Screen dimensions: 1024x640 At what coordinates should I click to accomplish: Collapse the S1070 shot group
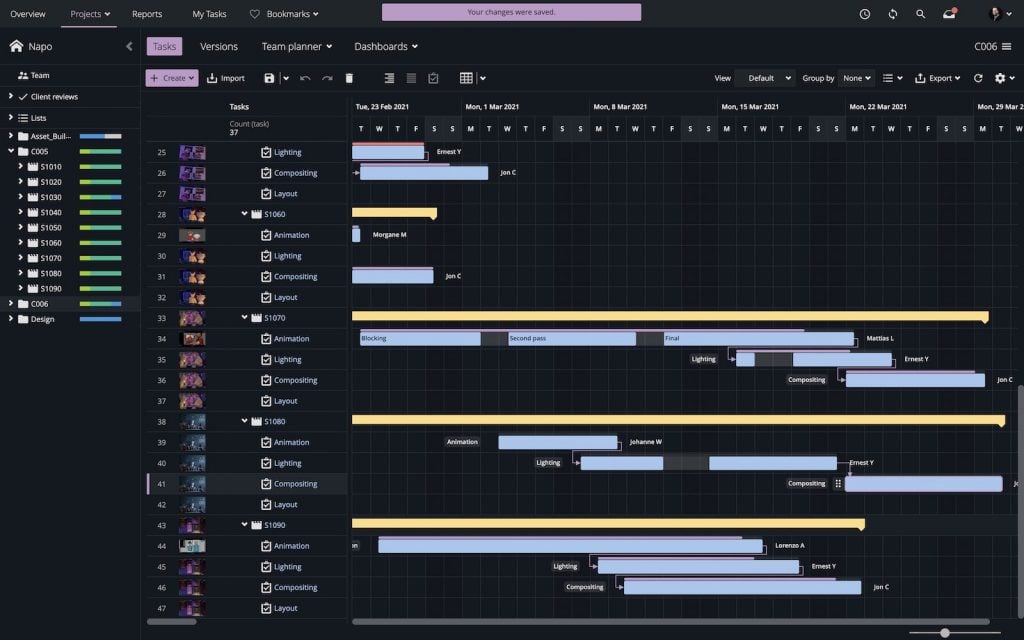coord(244,318)
